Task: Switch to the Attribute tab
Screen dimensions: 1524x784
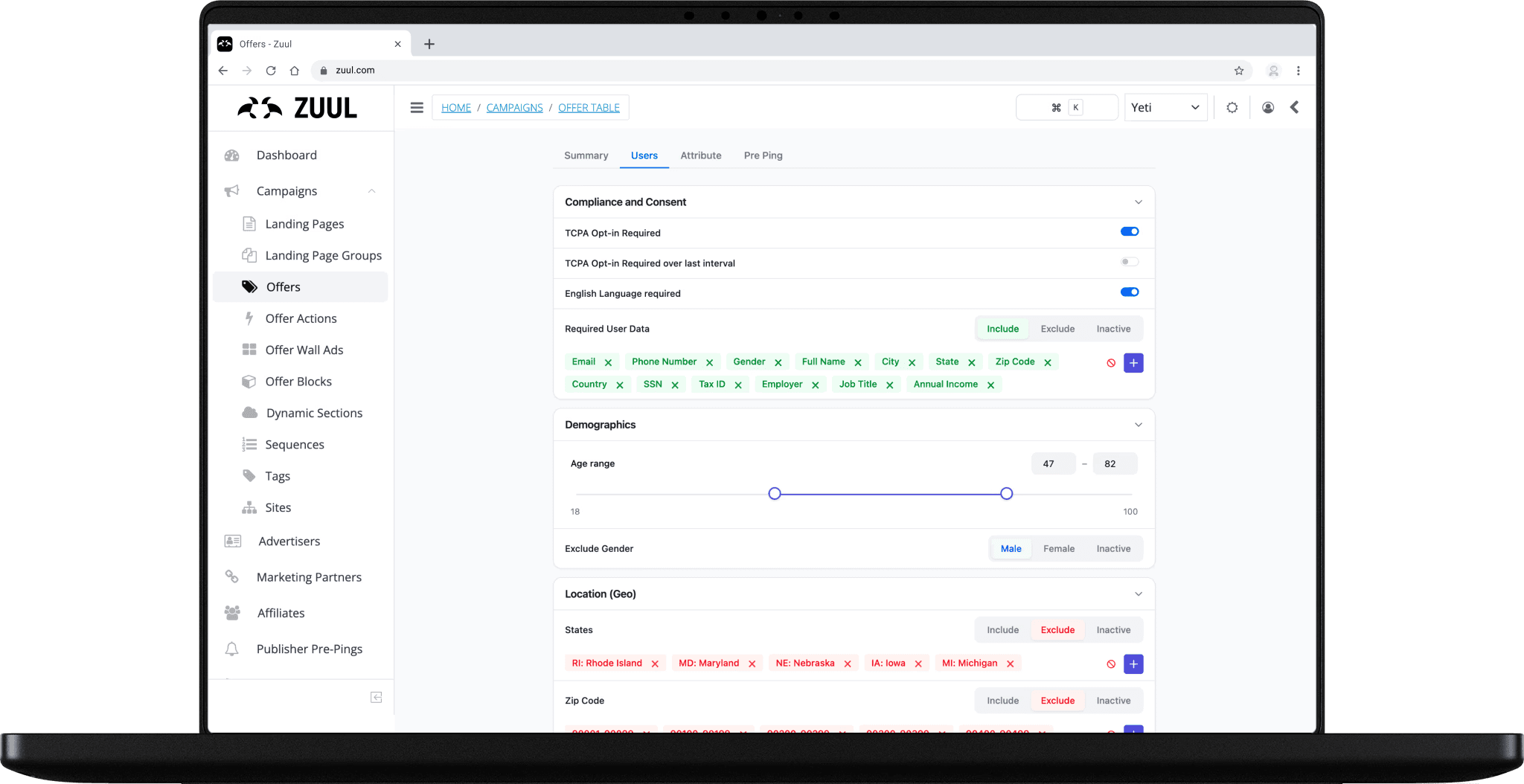Action: pos(701,155)
